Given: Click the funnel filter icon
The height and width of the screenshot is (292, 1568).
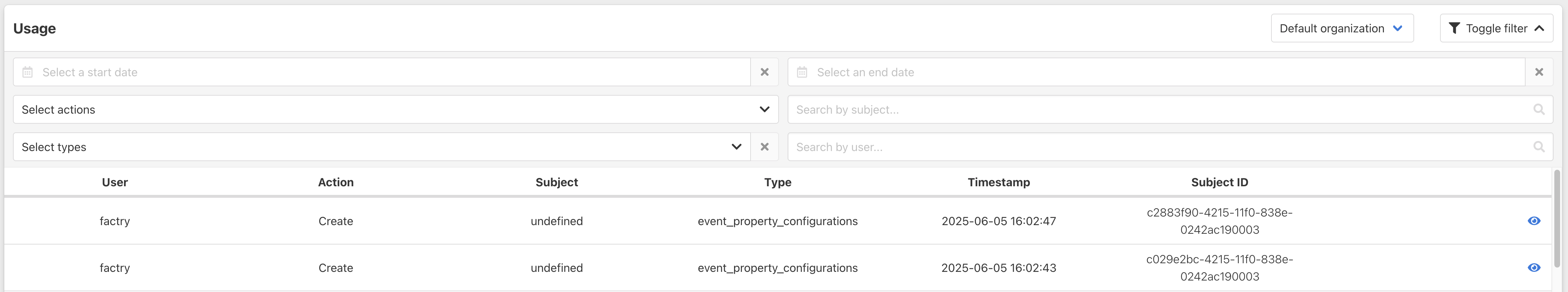Looking at the screenshot, I should tap(1454, 28).
